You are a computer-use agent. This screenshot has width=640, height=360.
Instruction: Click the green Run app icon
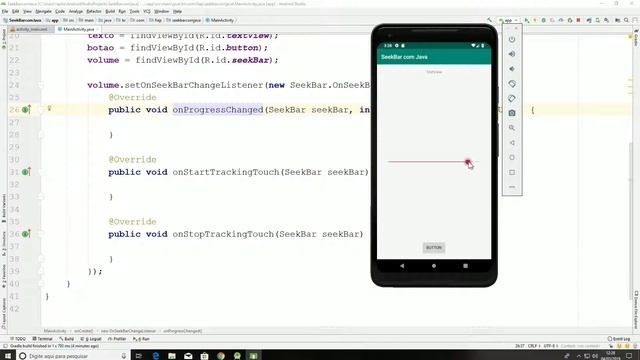527,20
